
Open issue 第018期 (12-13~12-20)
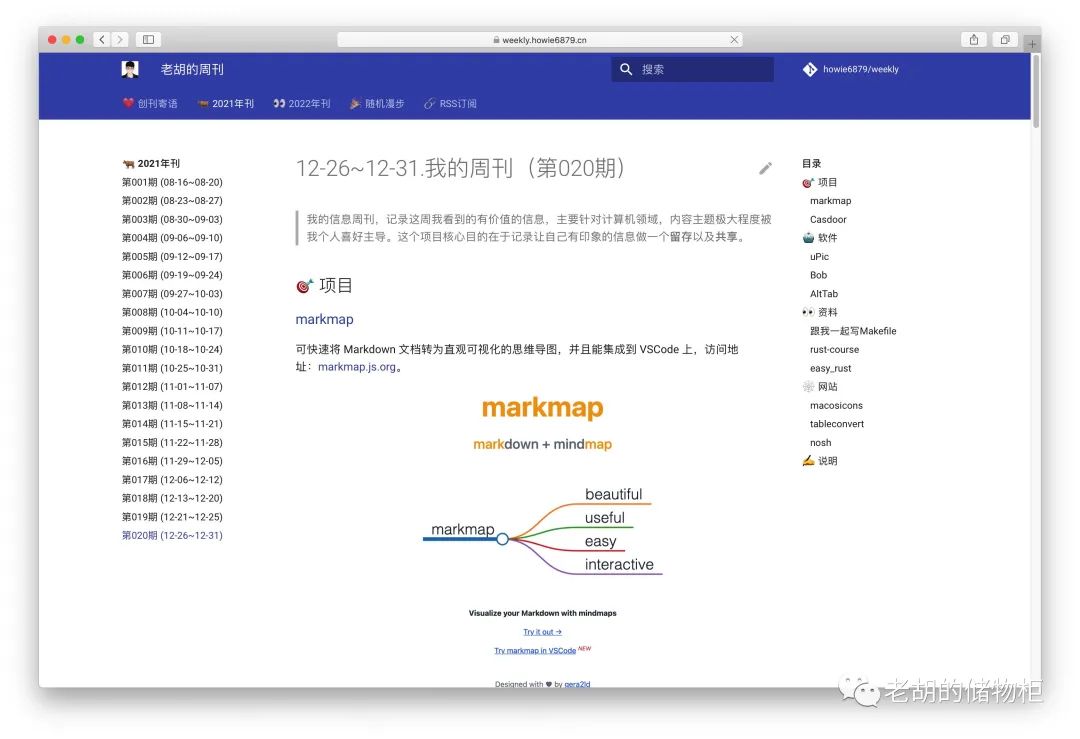(172, 498)
